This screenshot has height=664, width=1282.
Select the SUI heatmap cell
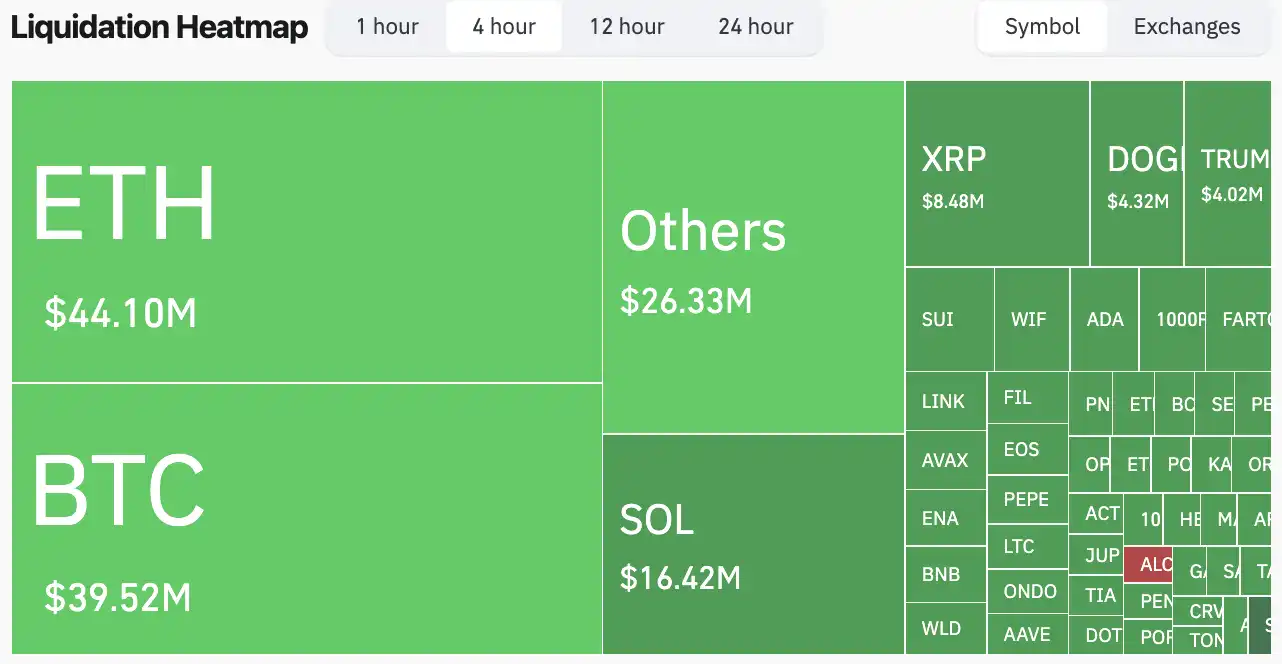pyautogui.click(x=949, y=319)
